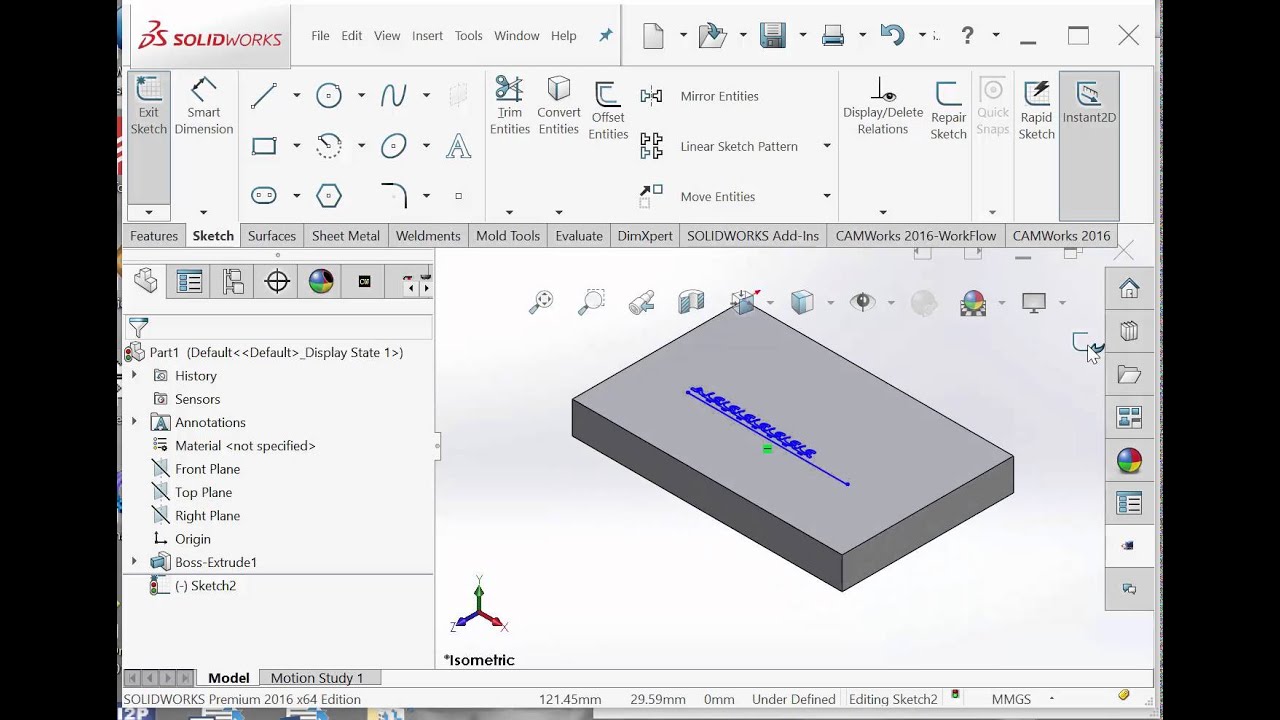Select the sketch Text tool
This screenshot has width=1280, height=720.
pos(458,146)
